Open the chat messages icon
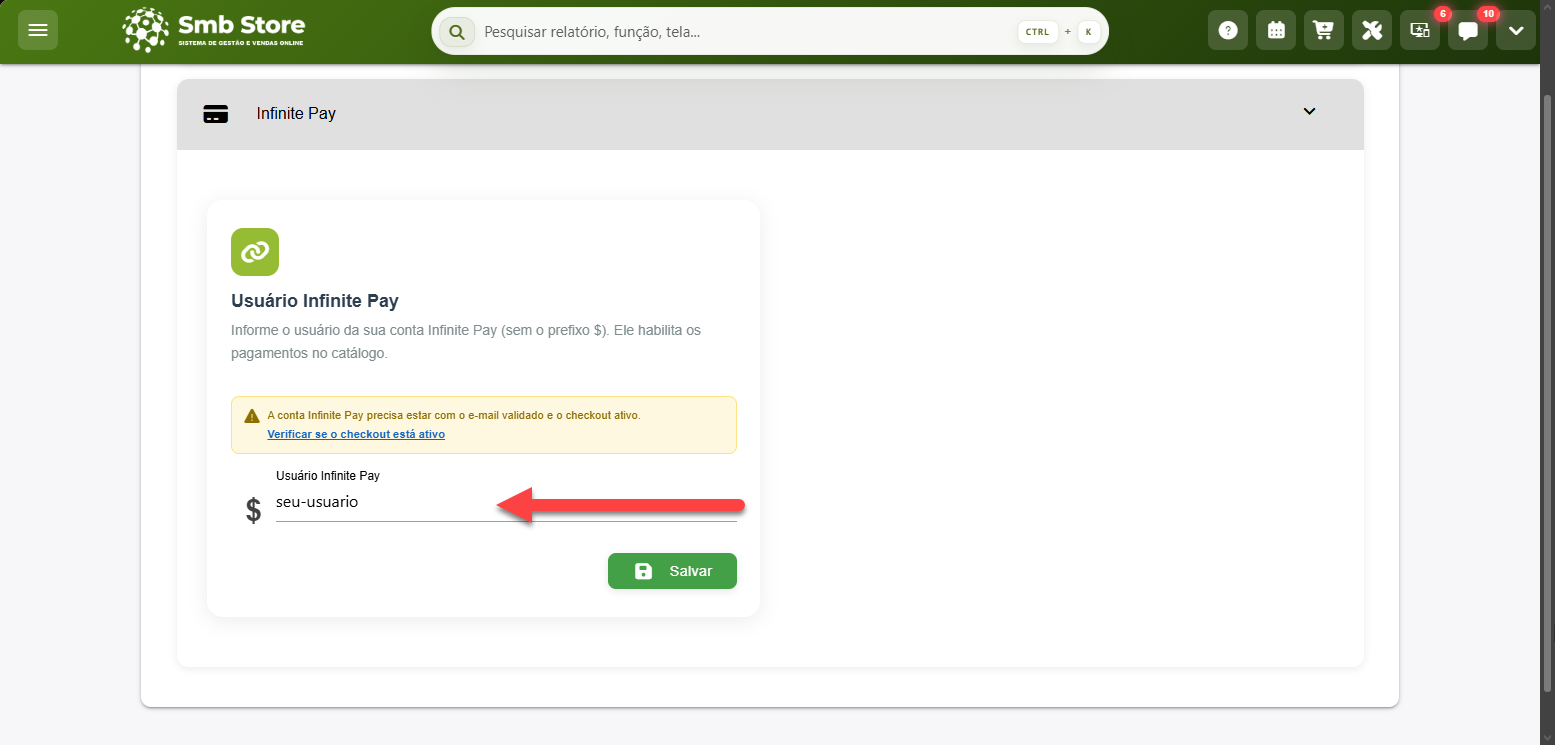The image size is (1555, 745). click(x=1468, y=30)
